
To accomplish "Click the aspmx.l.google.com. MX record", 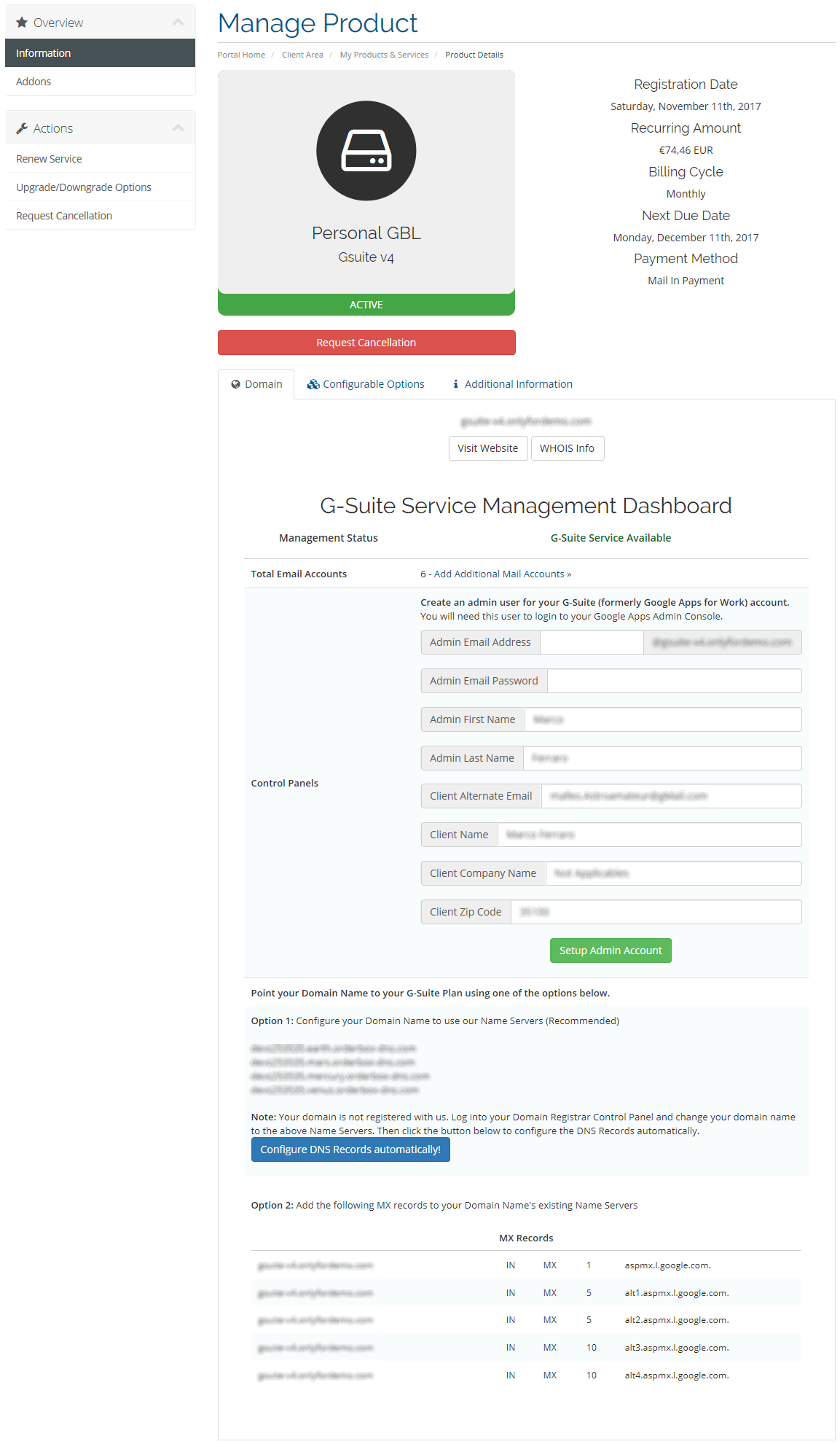I will click(668, 1265).
